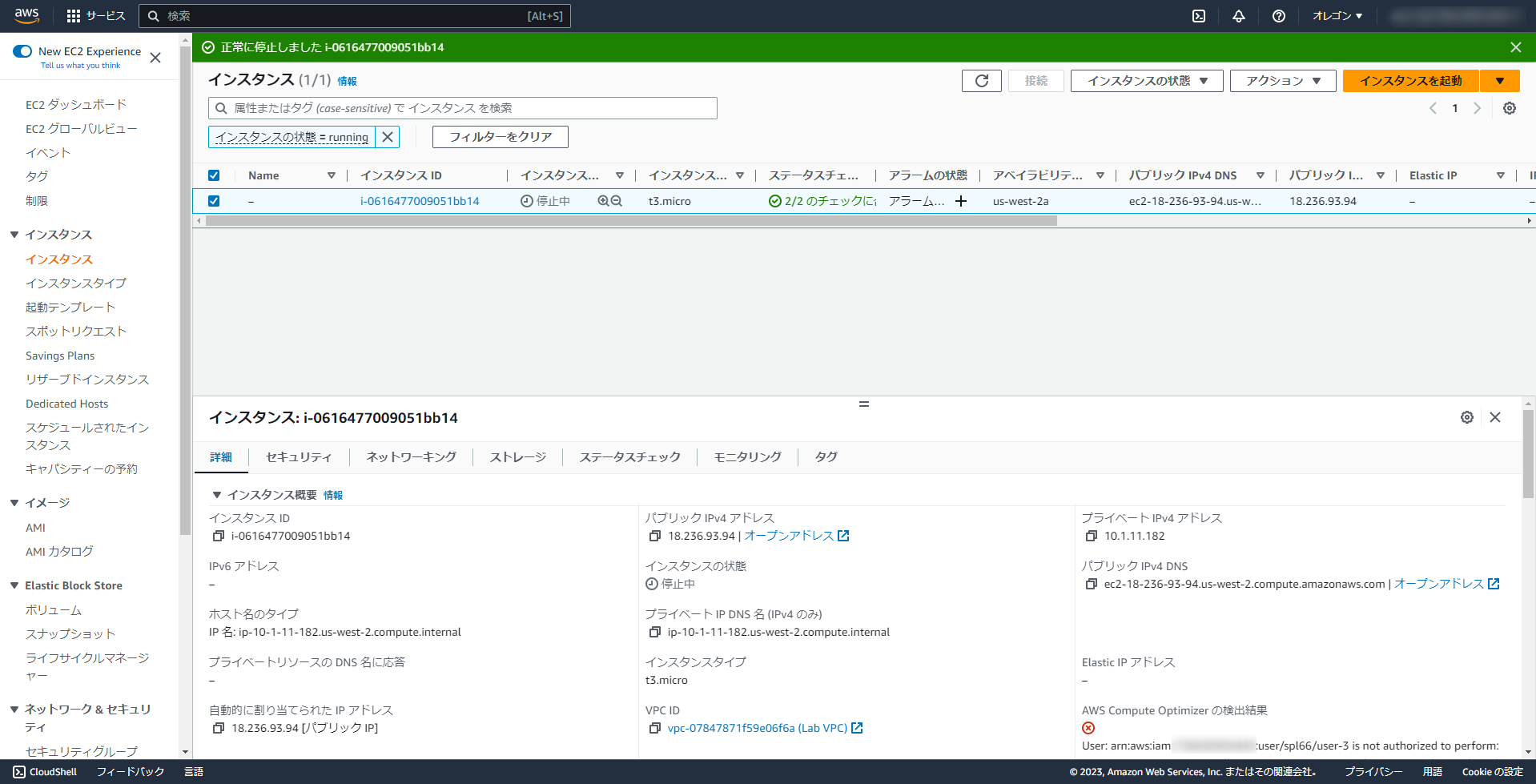Open the instances table preferences gear

tap(1509, 108)
